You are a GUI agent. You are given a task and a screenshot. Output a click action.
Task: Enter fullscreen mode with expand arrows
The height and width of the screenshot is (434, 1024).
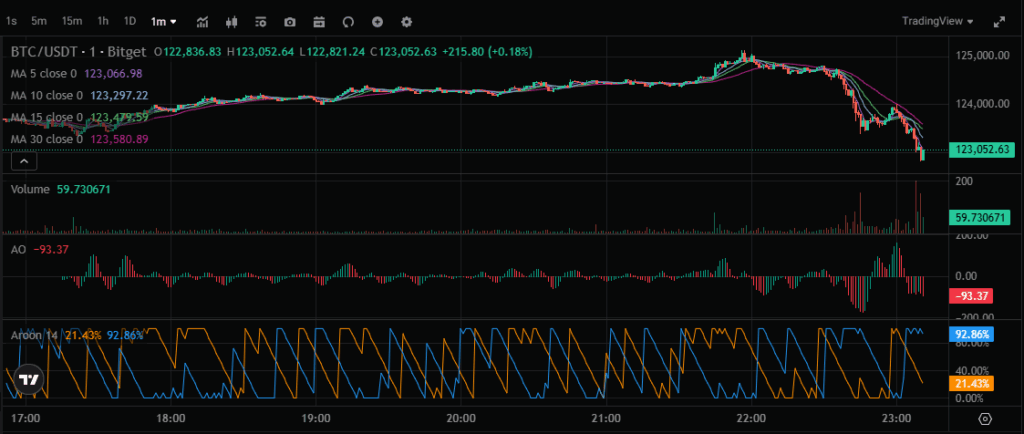(x=998, y=21)
